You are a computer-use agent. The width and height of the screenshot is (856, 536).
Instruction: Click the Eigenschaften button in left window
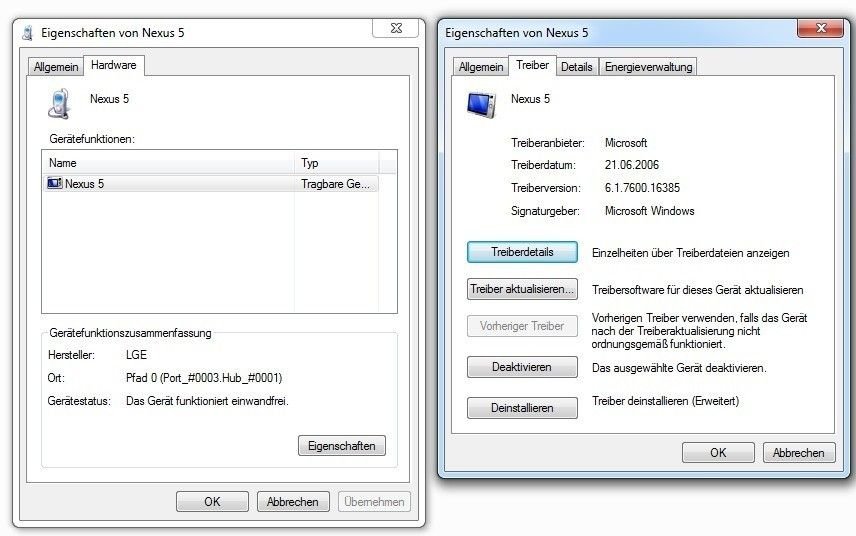coord(342,445)
